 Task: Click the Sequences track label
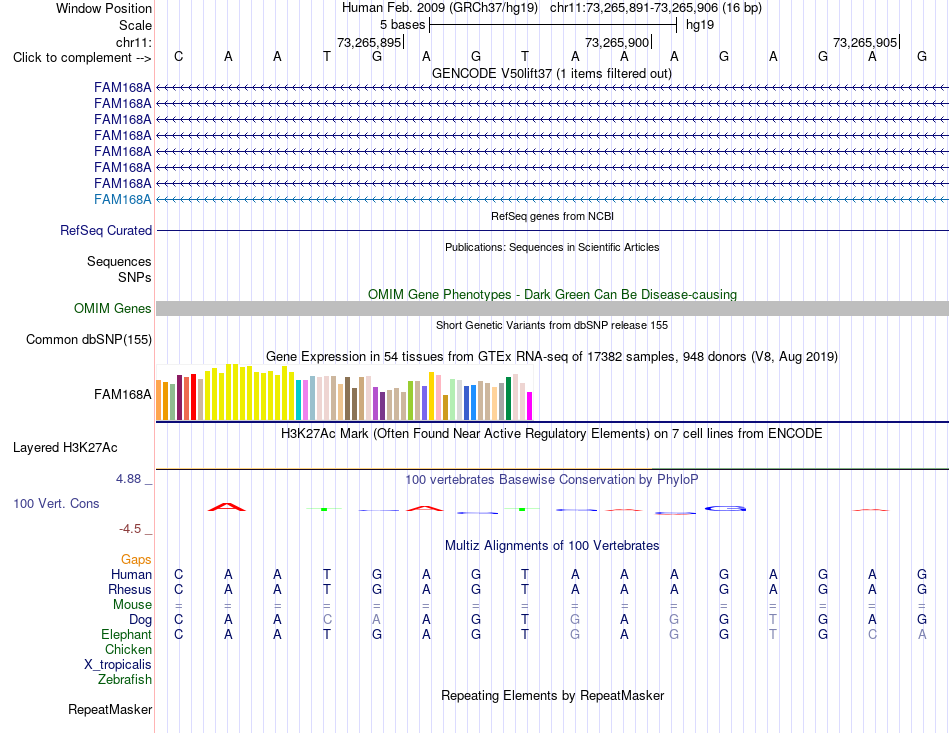pyautogui.click(x=119, y=261)
